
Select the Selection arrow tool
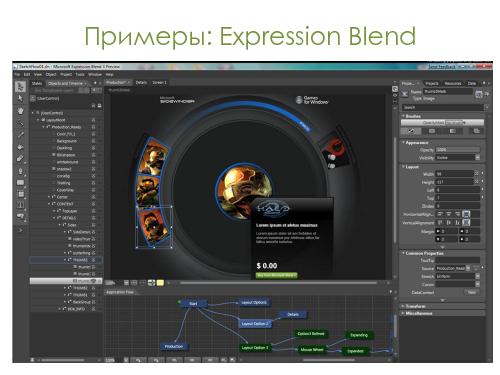pyautogui.click(x=21, y=87)
